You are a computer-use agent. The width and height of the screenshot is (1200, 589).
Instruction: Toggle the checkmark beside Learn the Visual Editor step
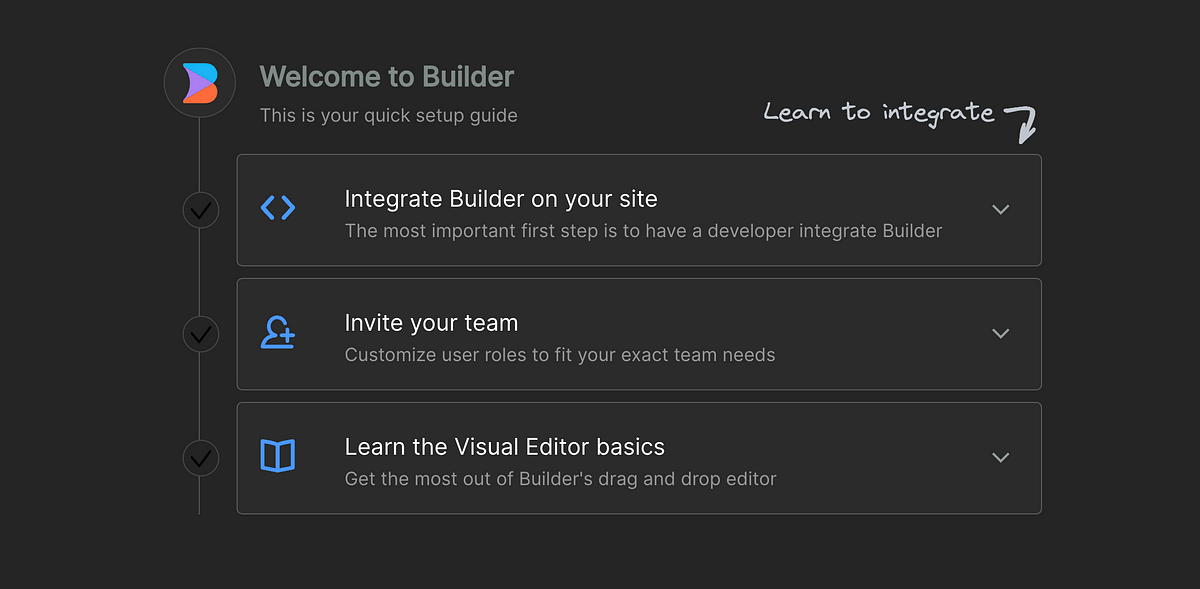click(201, 458)
